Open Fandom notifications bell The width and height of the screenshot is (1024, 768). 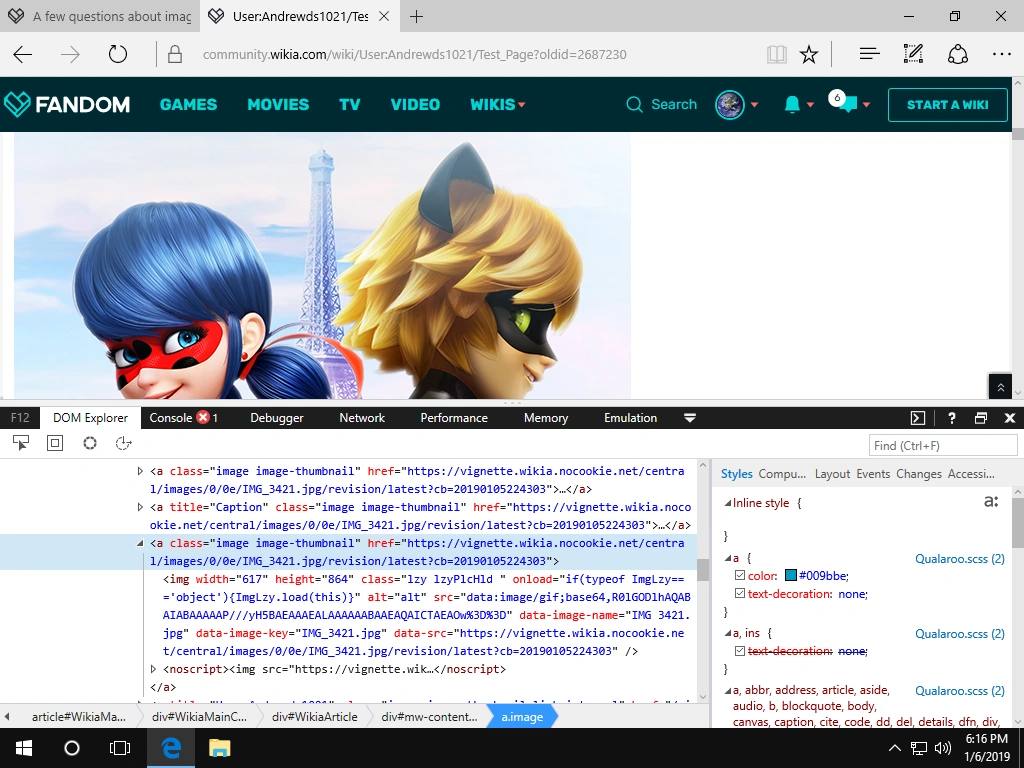coord(792,104)
